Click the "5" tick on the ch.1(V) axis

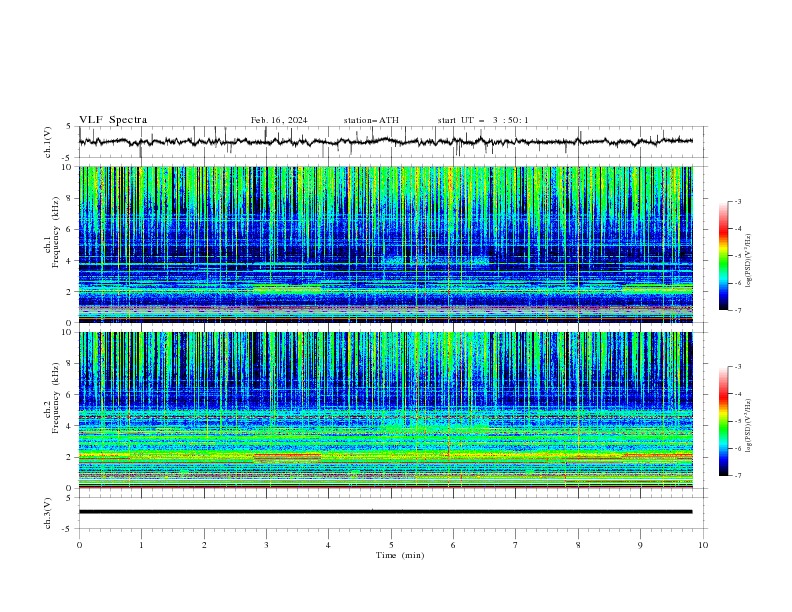pos(70,127)
